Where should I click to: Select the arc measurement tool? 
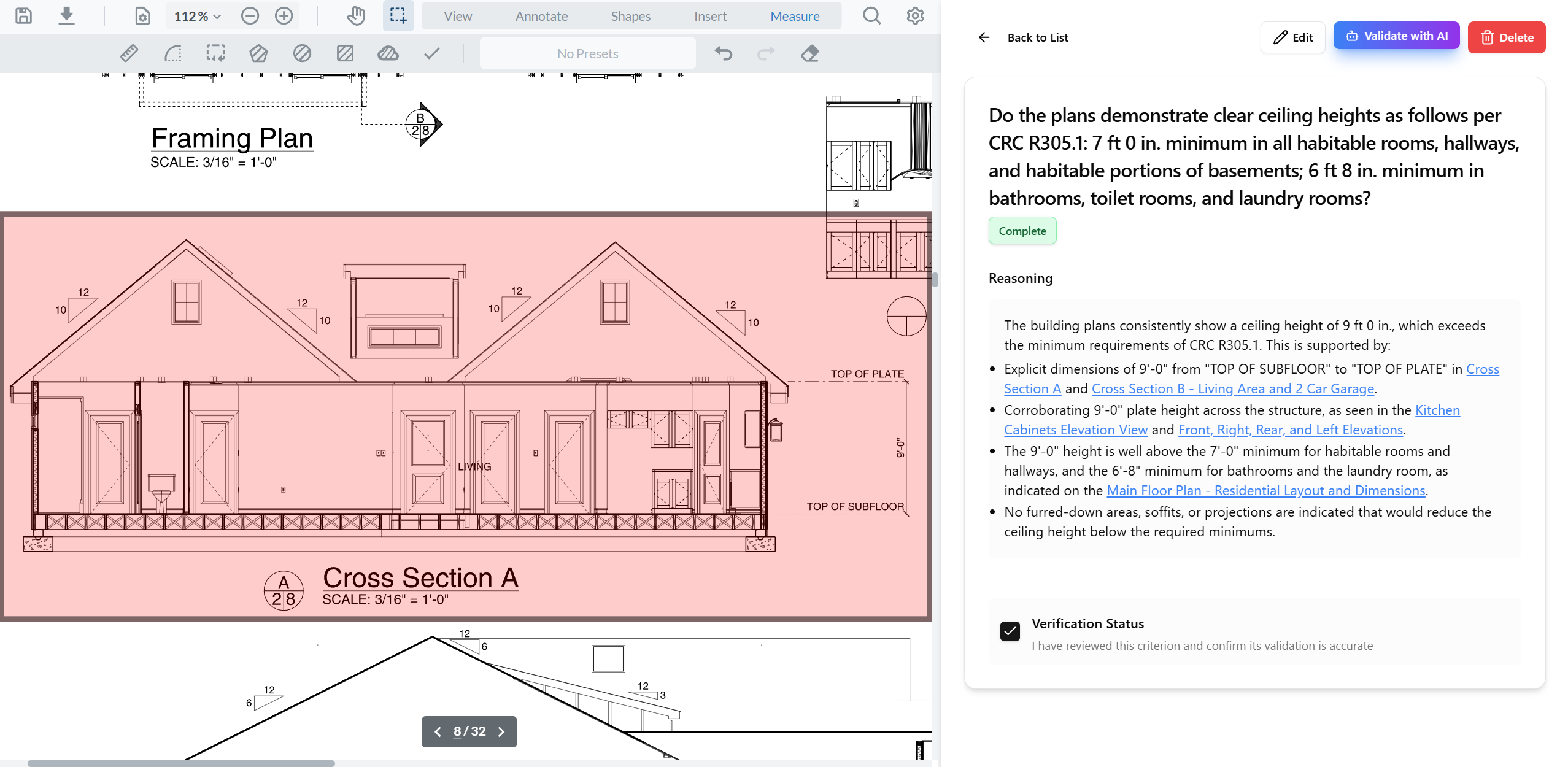pyautogui.click(x=172, y=54)
